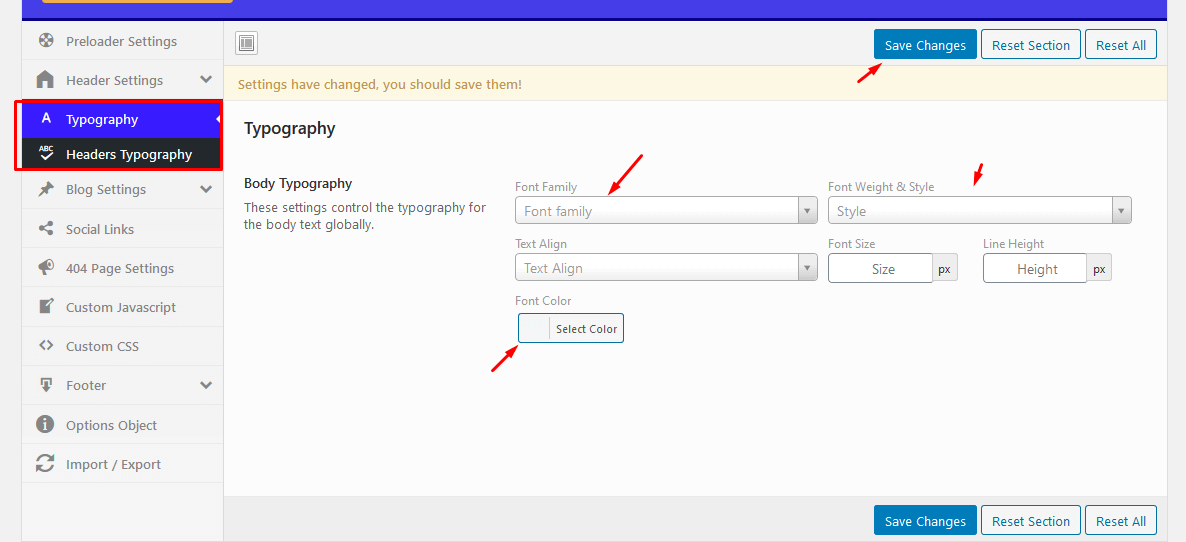The height and width of the screenshot is (542, 1186).
Task: Click the Import / Export refresh icon
Action: [x=45, y=464]
